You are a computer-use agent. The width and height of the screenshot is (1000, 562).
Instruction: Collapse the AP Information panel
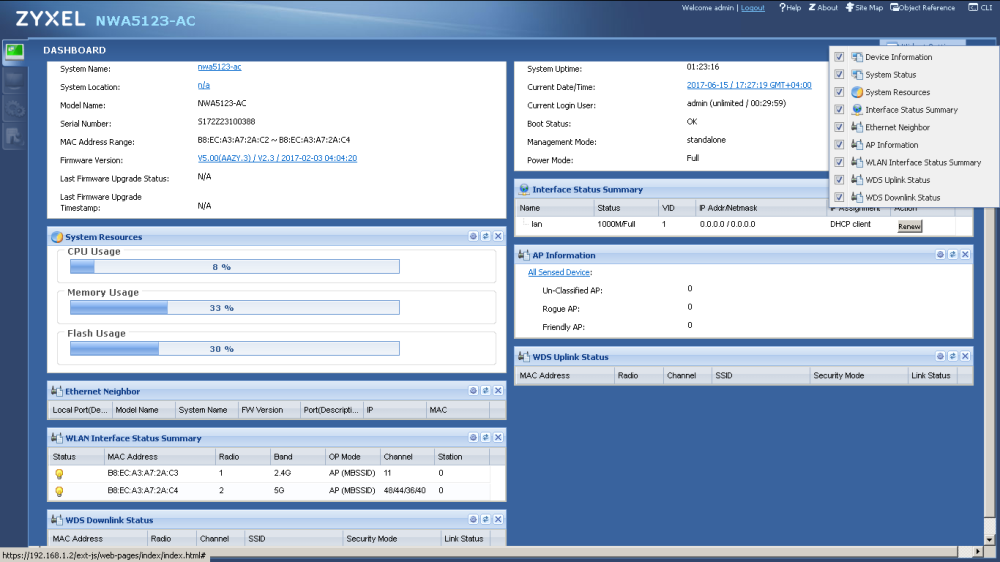tap(940, 255)
